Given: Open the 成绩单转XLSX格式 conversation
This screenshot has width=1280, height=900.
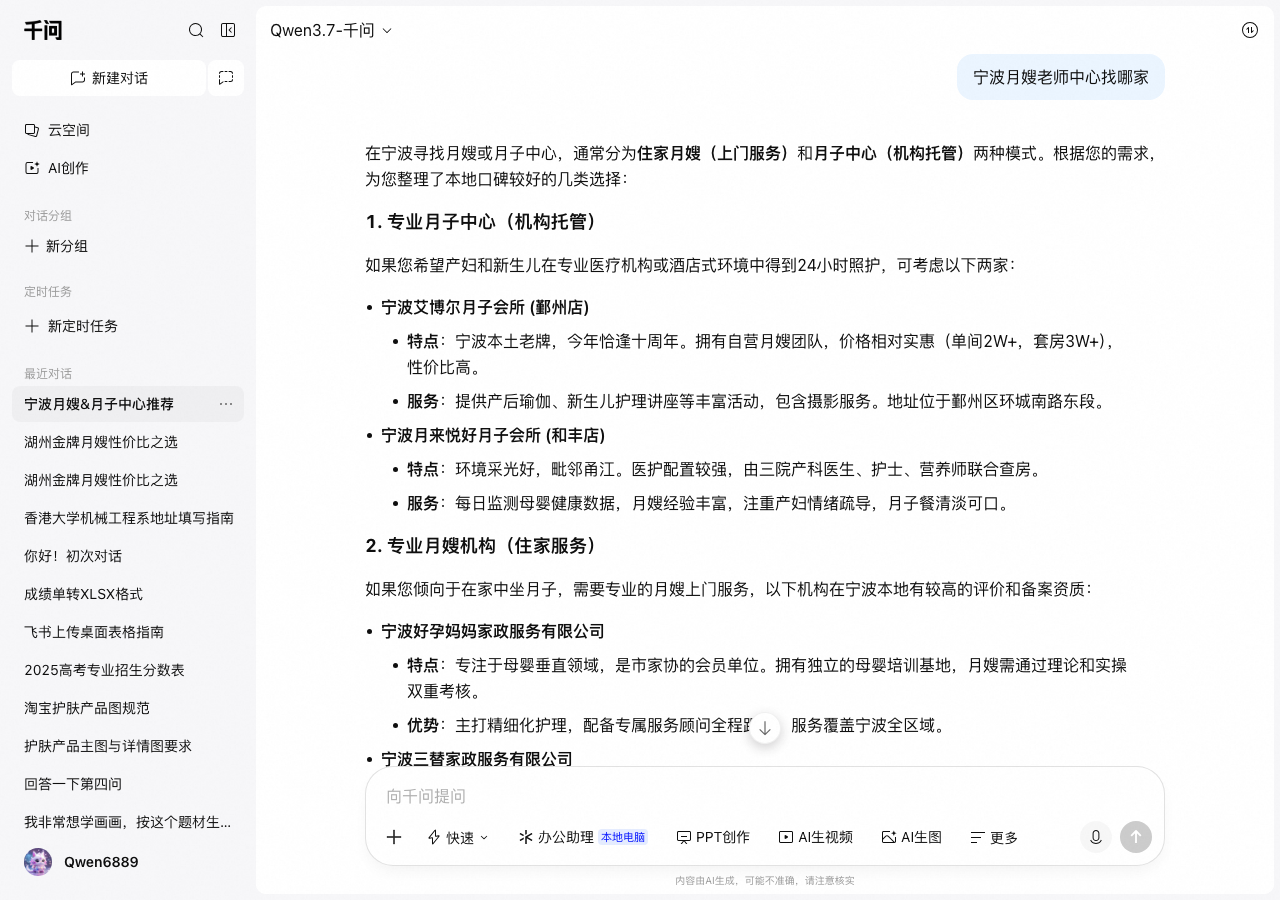Looking at the screenshot, I should 128,594.
